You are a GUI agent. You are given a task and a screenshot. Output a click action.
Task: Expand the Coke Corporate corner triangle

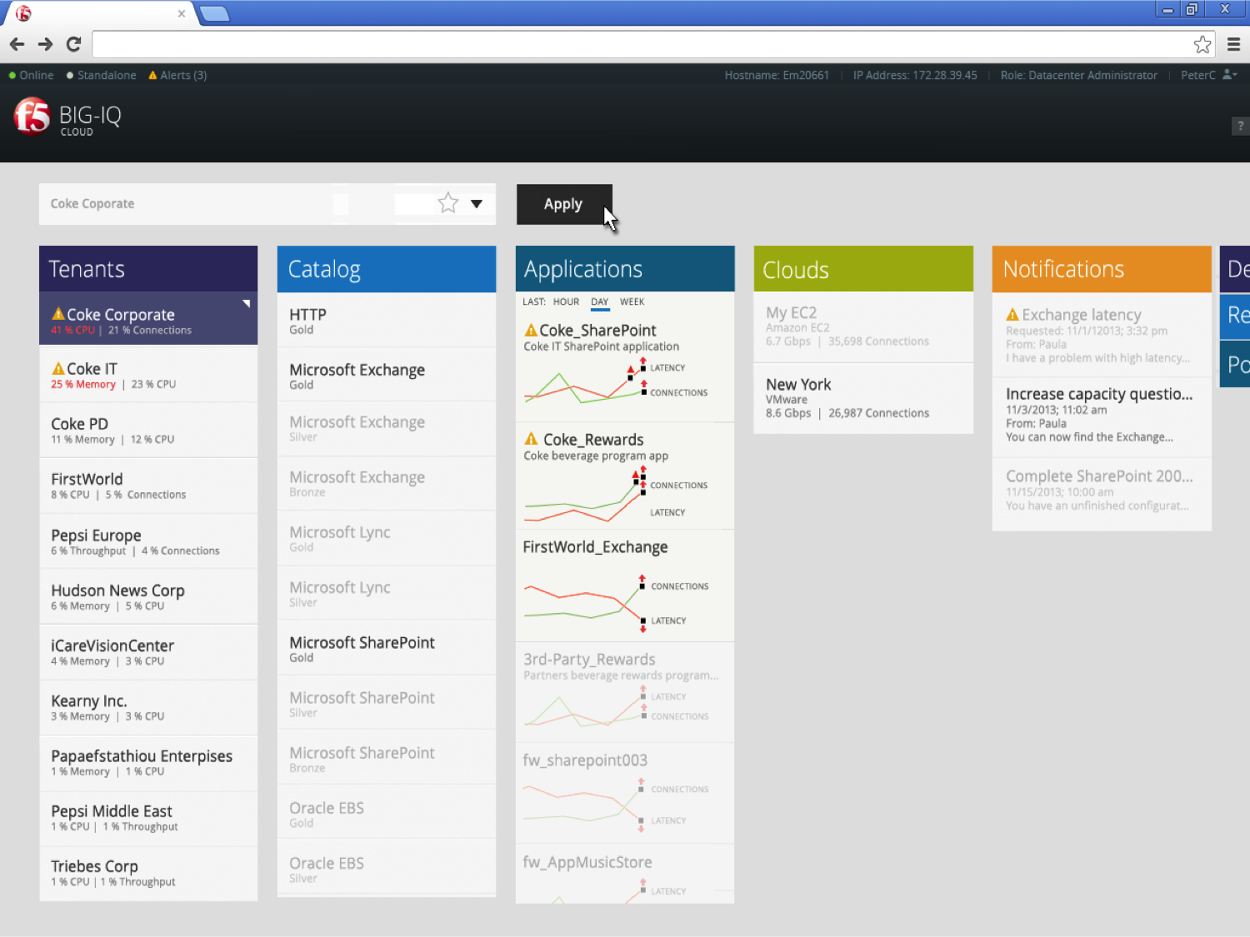coord(246,303)
